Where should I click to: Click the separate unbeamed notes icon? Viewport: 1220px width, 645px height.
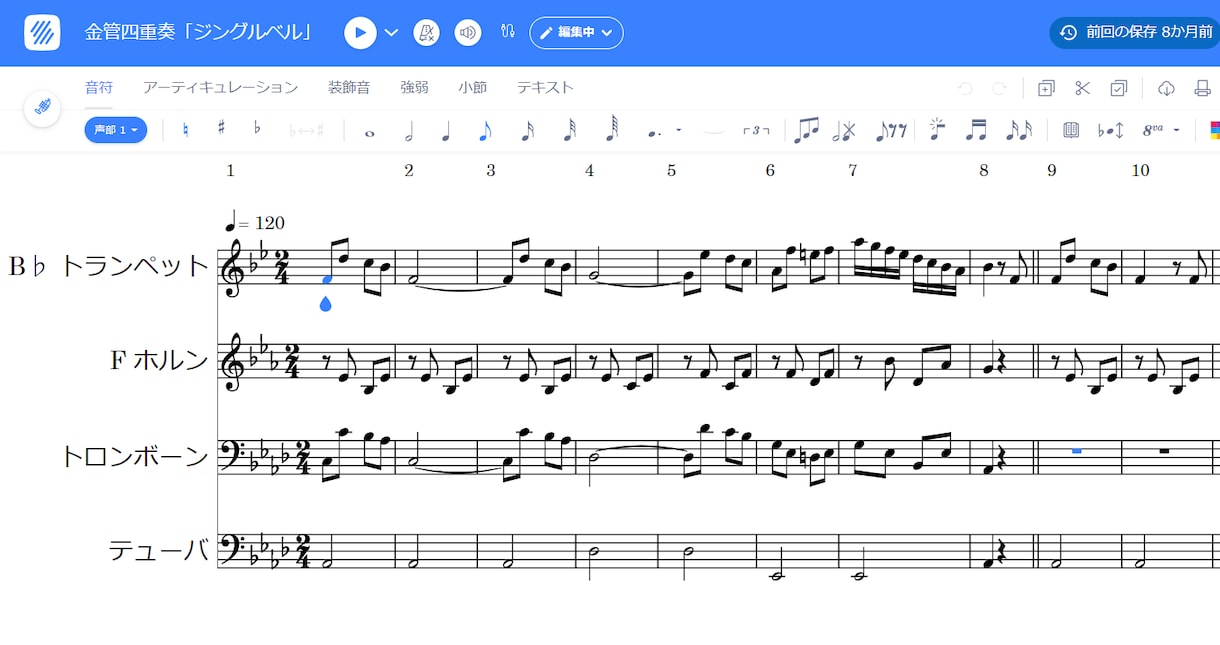(1019, 130)
